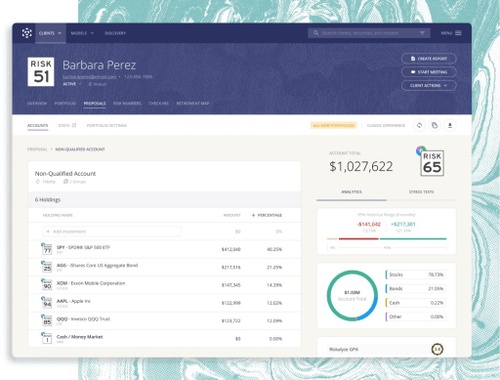500x380 pixels.
Task: Click the AGG iShares Core US Aggregate Bond name
Action: coord(97,265)
